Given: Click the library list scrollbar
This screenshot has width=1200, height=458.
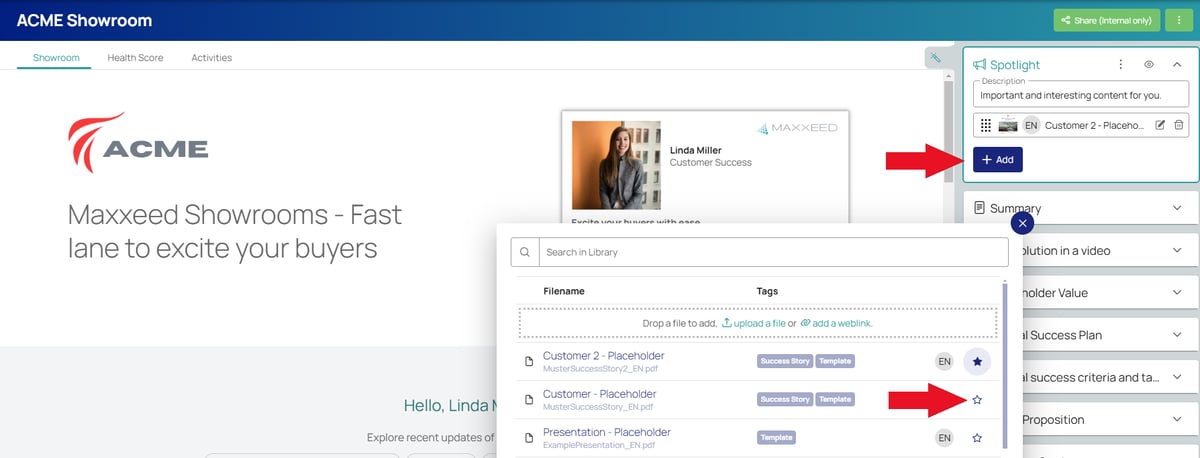Looking at the screenshot, I should [x=1005, y=364].
